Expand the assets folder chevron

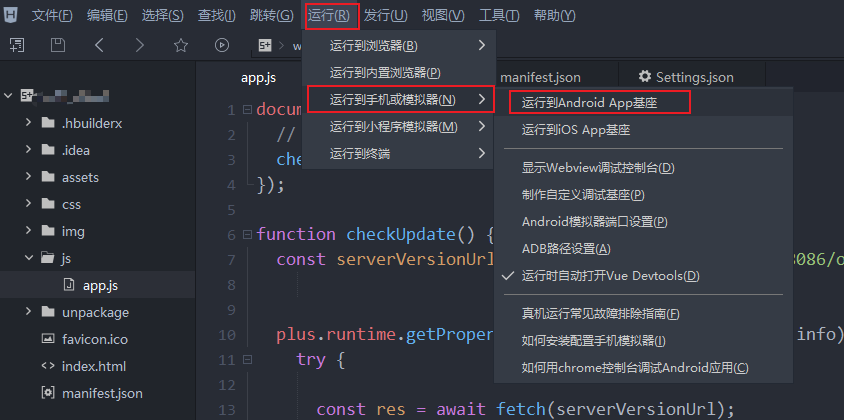[28, 177]
